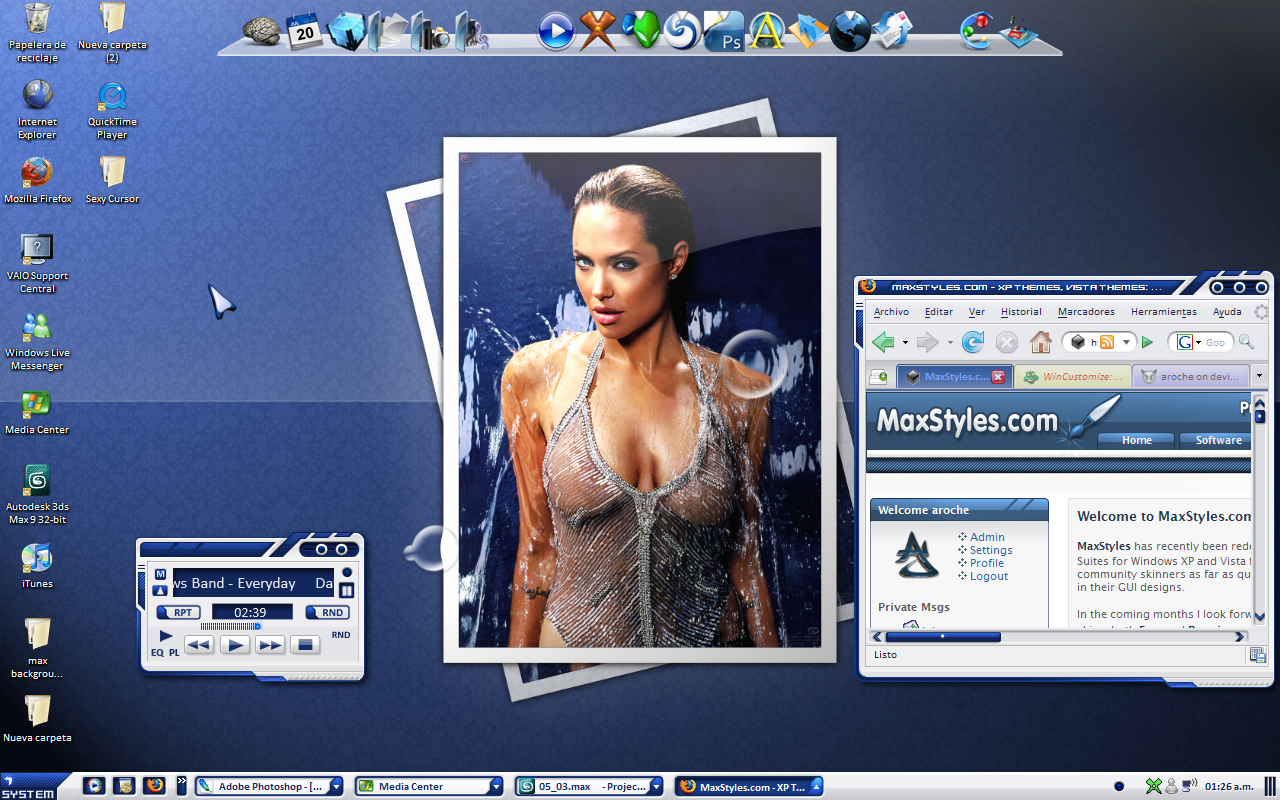1280x800 pixels.
Task: Click the RSS feed icon in address bar
Action: click(x=1107, y=342)
